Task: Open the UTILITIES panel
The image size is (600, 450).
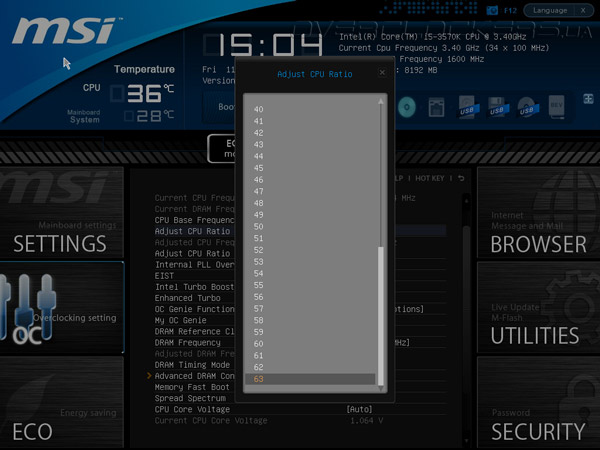Action: pos(538,308)
